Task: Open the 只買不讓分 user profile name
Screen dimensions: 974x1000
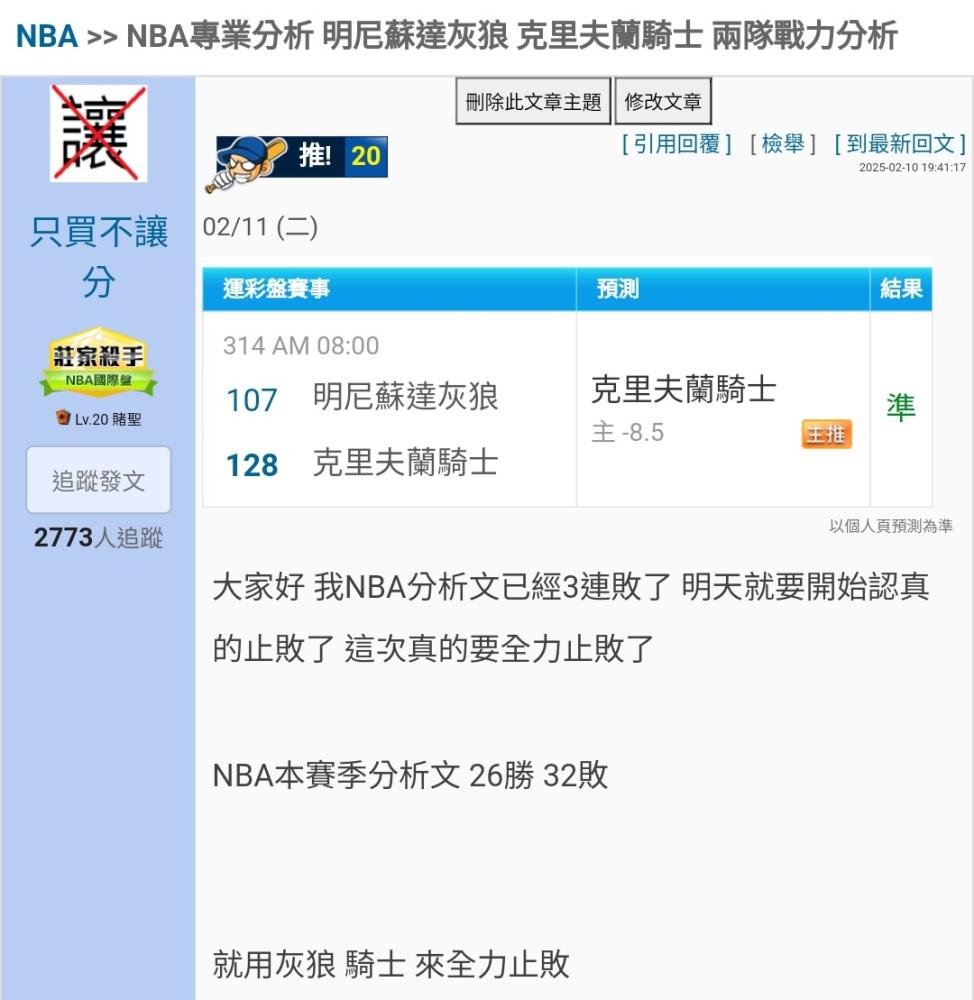Action: [99, 256]
